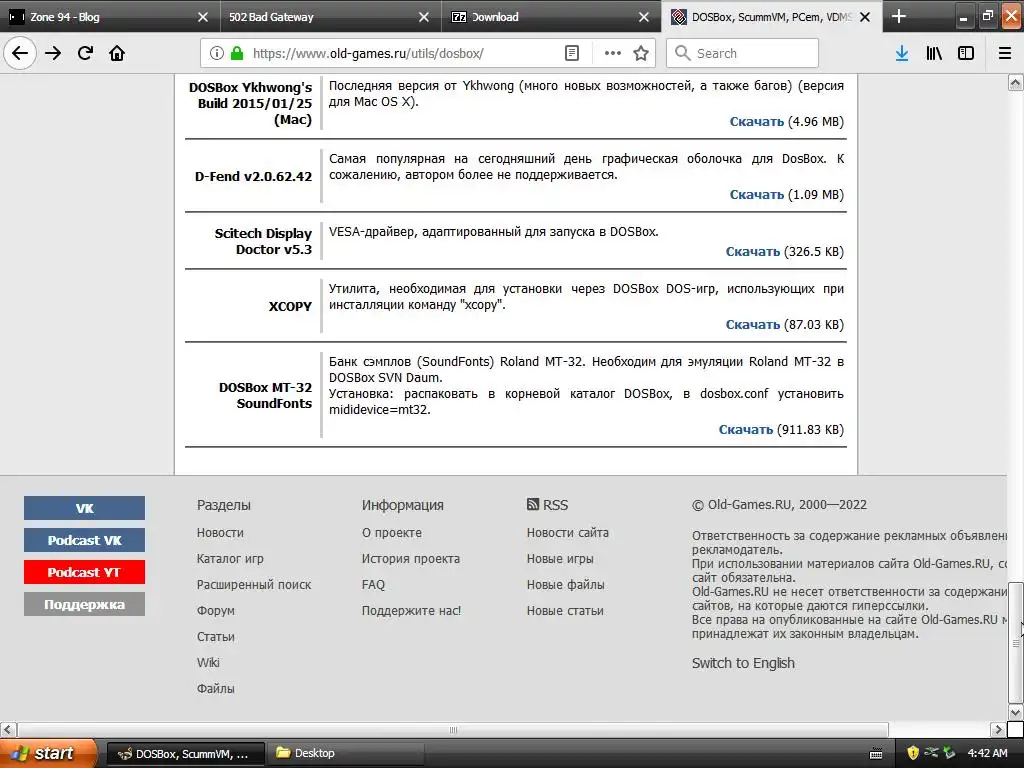
Task: Open the Файлы footer link
Action: point(216,688)
